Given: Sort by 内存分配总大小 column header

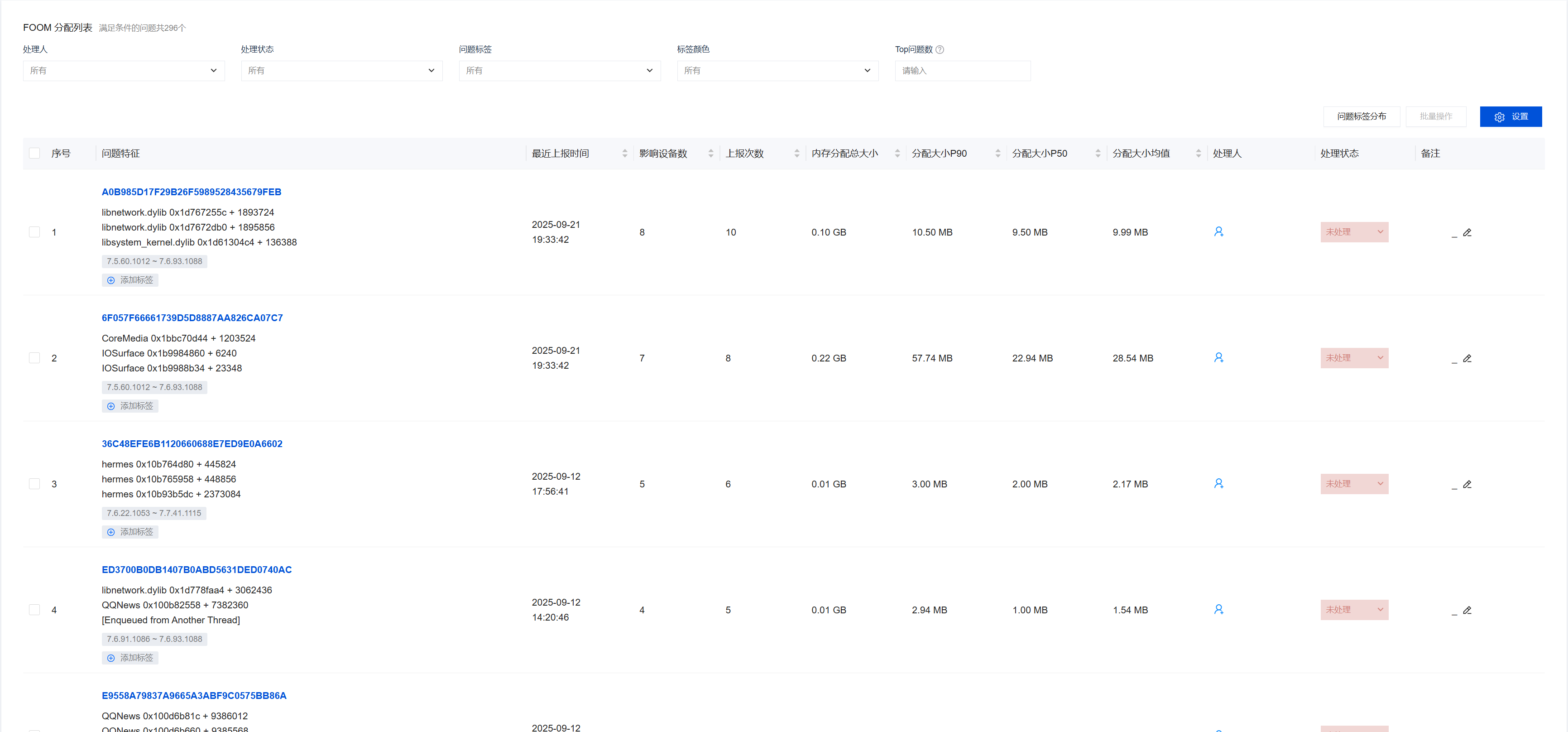Looking at the screenshot, I should 844,154.
